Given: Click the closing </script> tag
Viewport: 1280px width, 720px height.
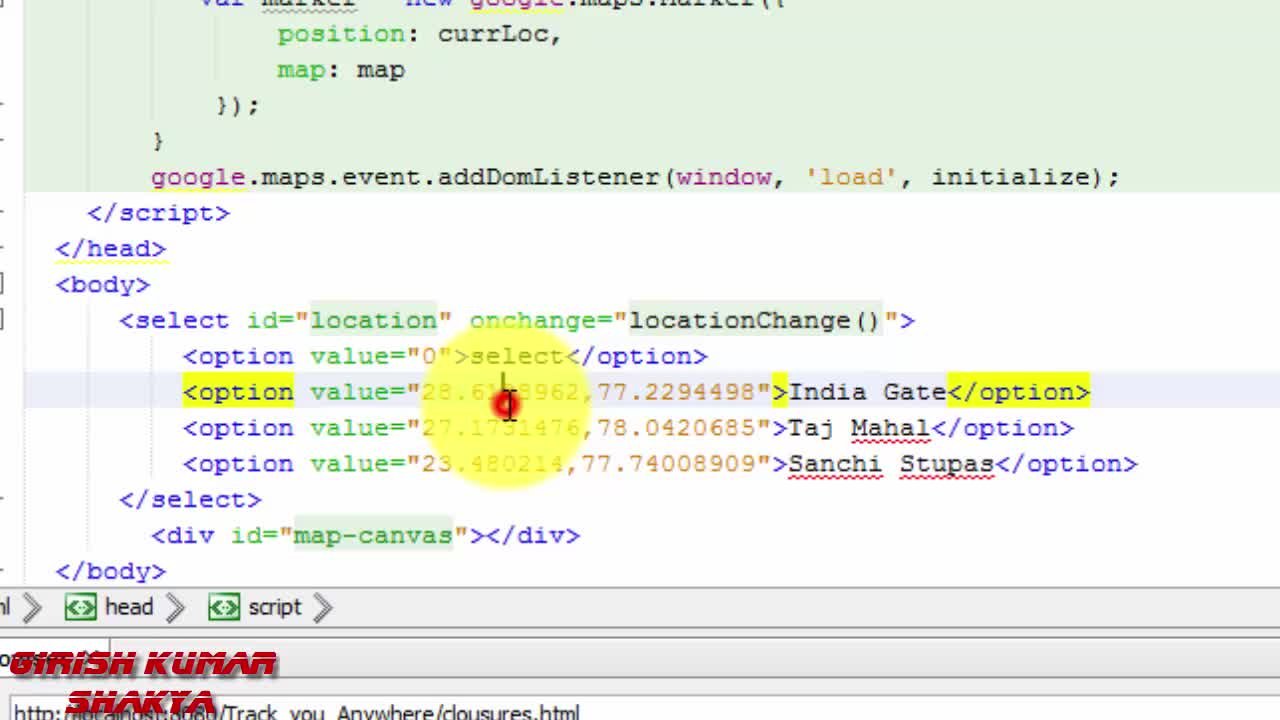Looking at the screenshot, I should pos(158,213).
